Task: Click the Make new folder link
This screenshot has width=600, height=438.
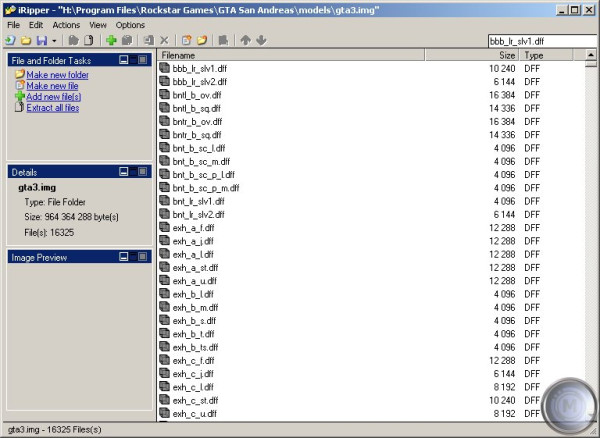Action: click(57, 75)
